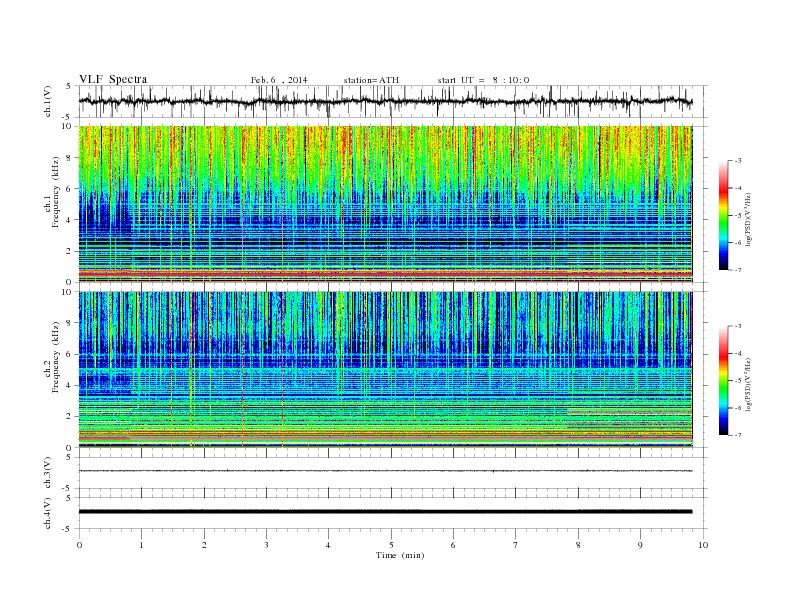
Task: Click the ch.2 spectrogram plot
Action: click(385, 369)
